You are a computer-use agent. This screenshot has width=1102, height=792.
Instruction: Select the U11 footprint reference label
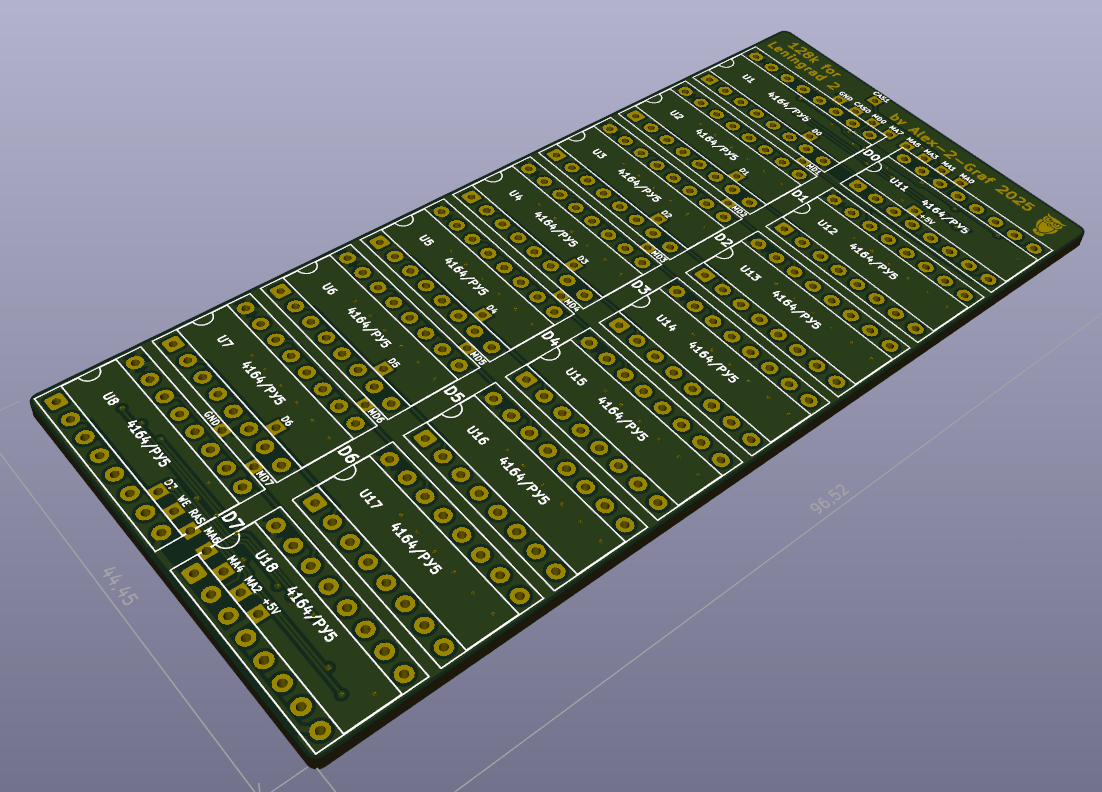899,185
